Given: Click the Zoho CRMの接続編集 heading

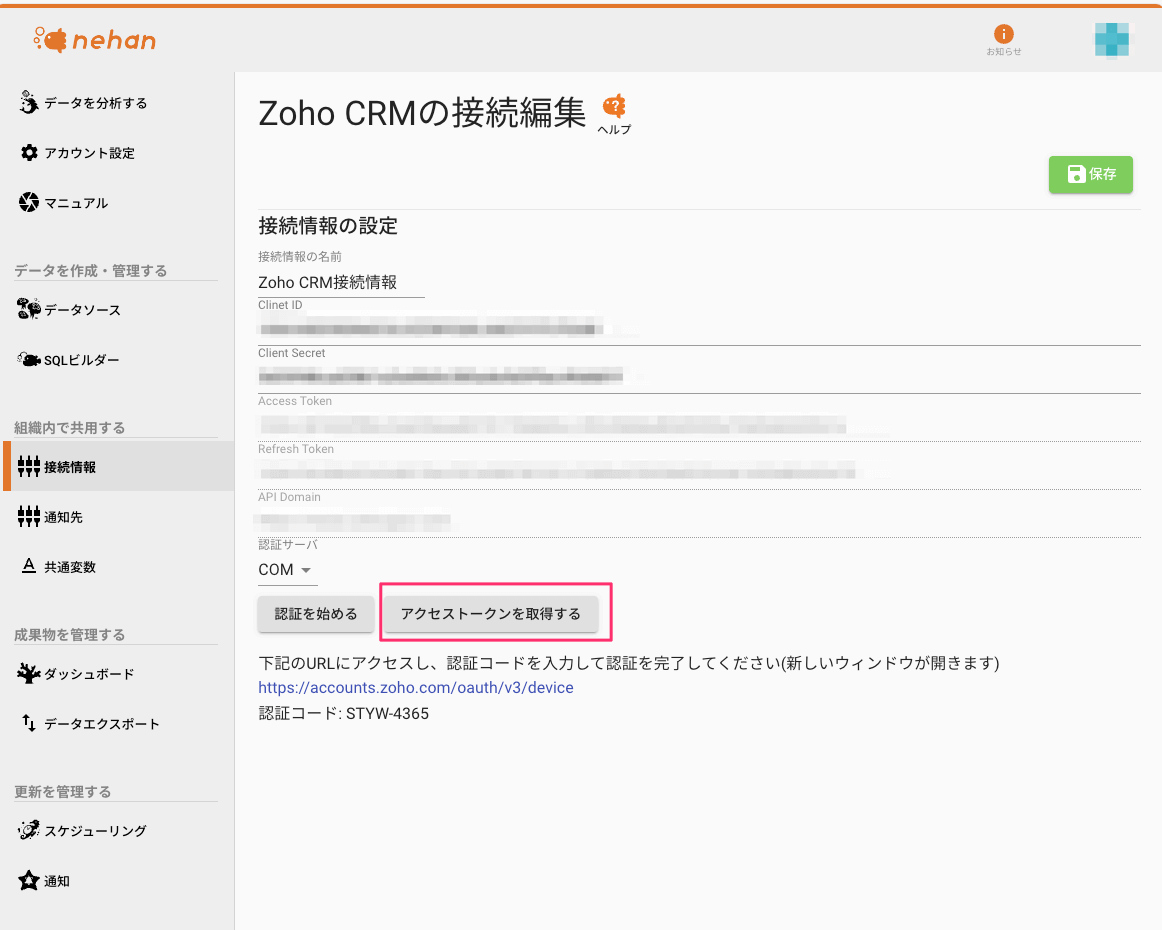Looking at the screenshot, I should point(422,113).
